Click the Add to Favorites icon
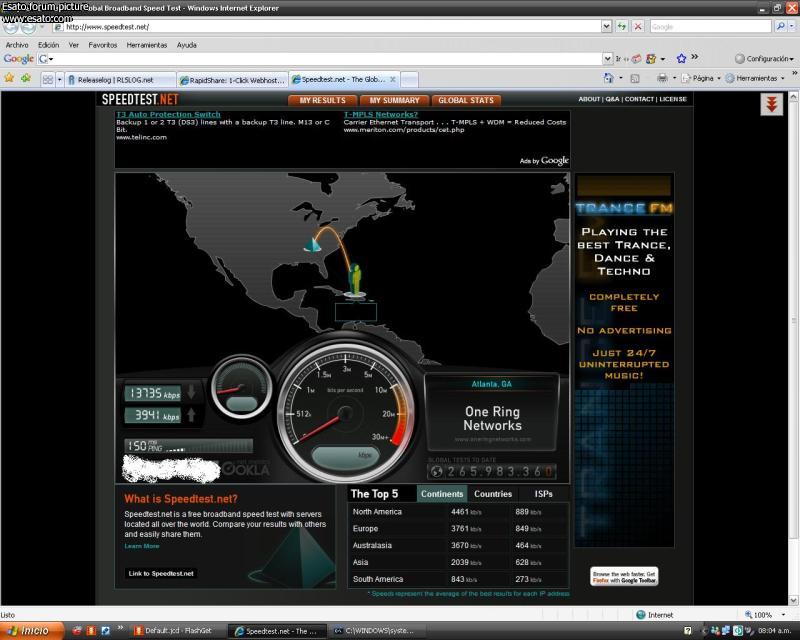 tap(26, 79)
